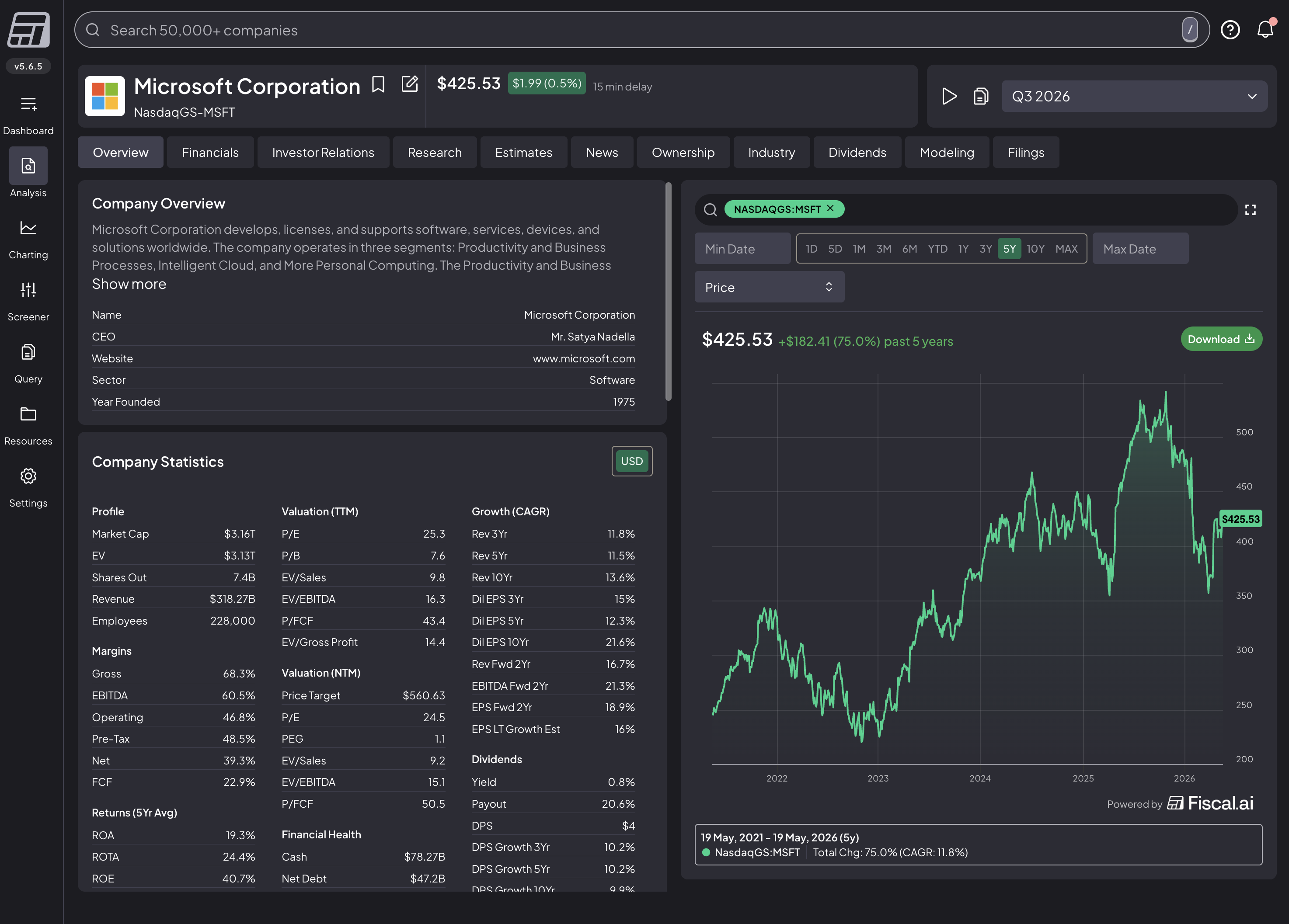Select the 1D chart range
Viewport: 1289px width, 924px height.
[x=812, y=248]
